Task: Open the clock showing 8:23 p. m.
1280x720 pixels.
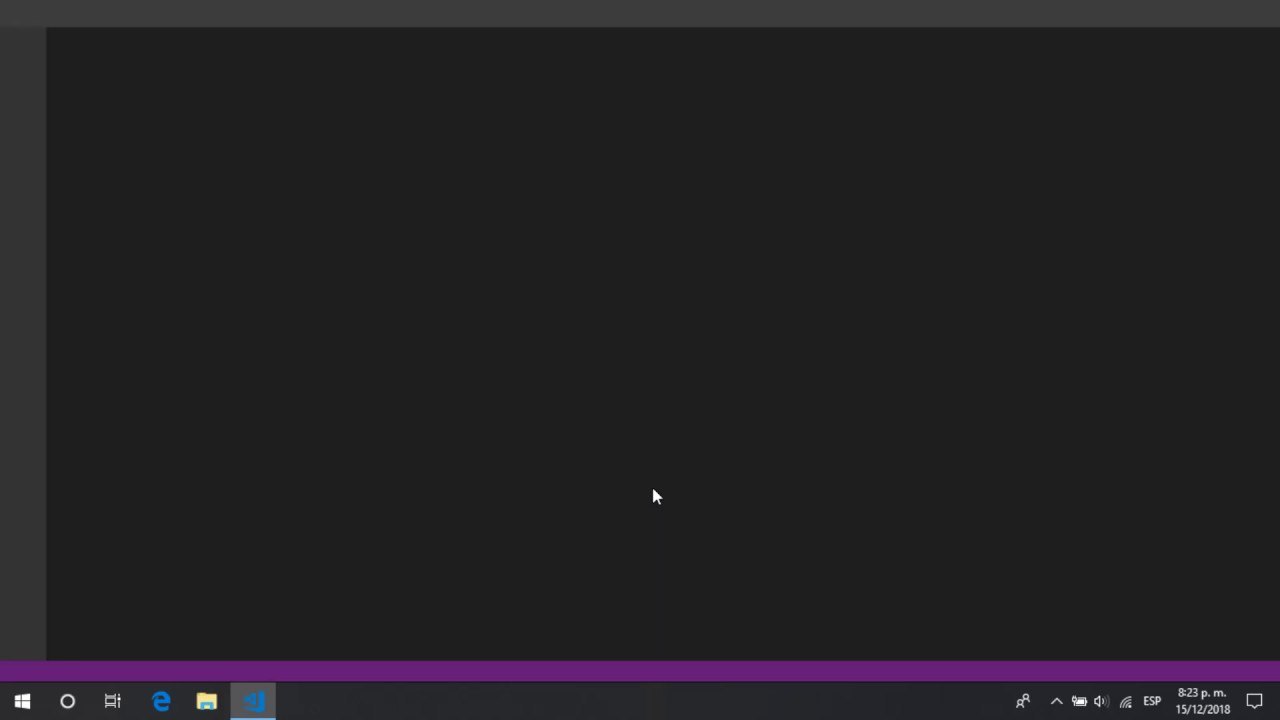Action: 1202,702
